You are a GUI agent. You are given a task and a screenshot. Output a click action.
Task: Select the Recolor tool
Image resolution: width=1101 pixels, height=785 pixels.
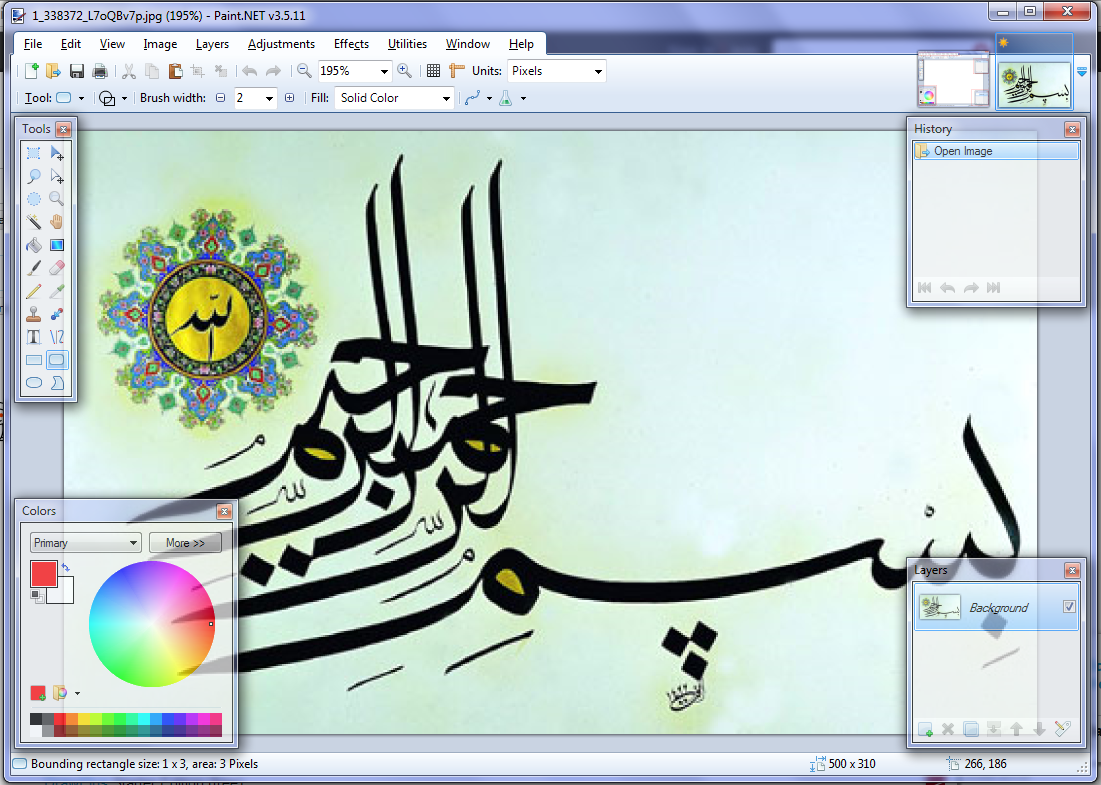(x=57, y=315)
